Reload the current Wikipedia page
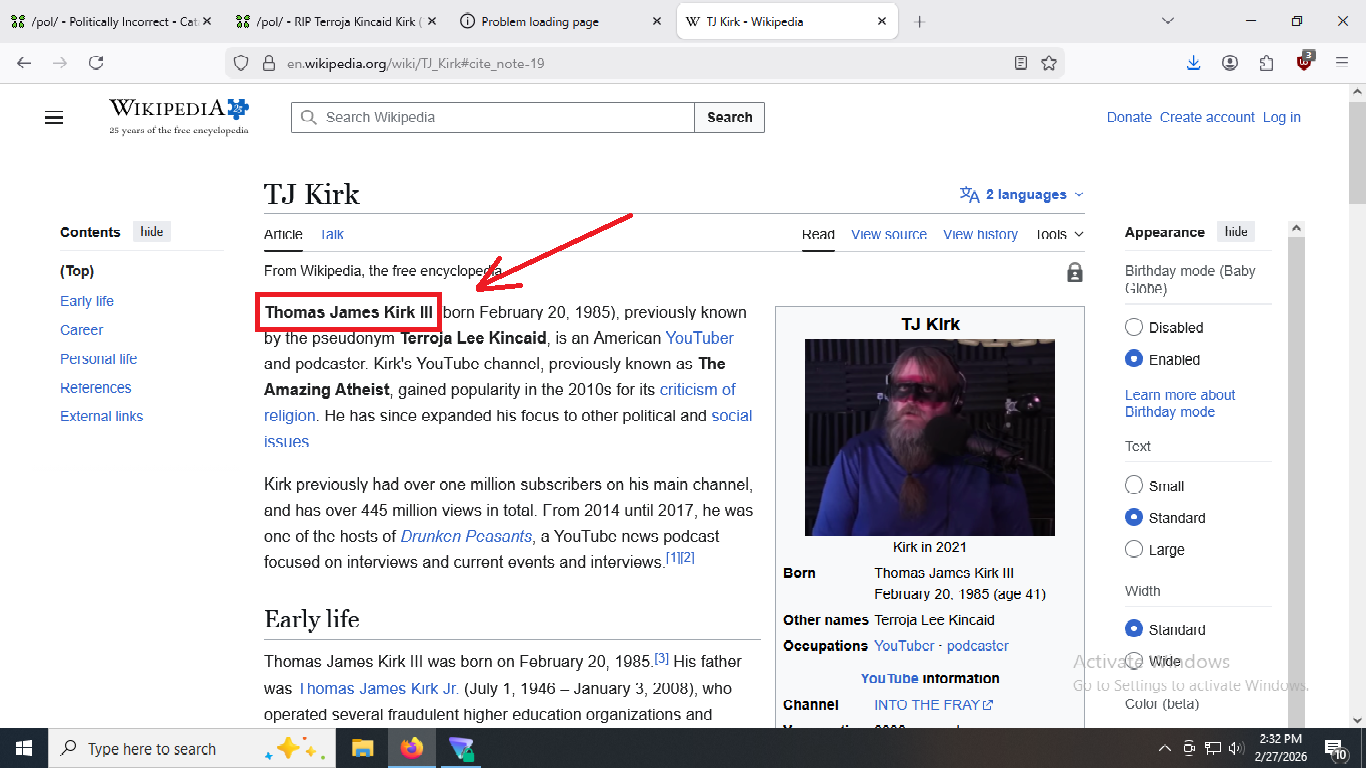Screen dimensions: 1366x768 coord(96,63)
